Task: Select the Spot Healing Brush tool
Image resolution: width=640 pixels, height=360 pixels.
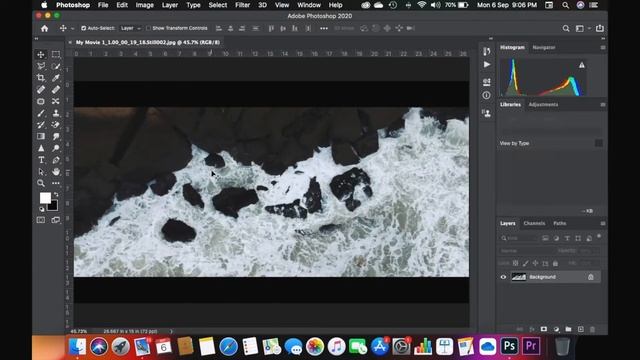Action: (x=41, y=89)
